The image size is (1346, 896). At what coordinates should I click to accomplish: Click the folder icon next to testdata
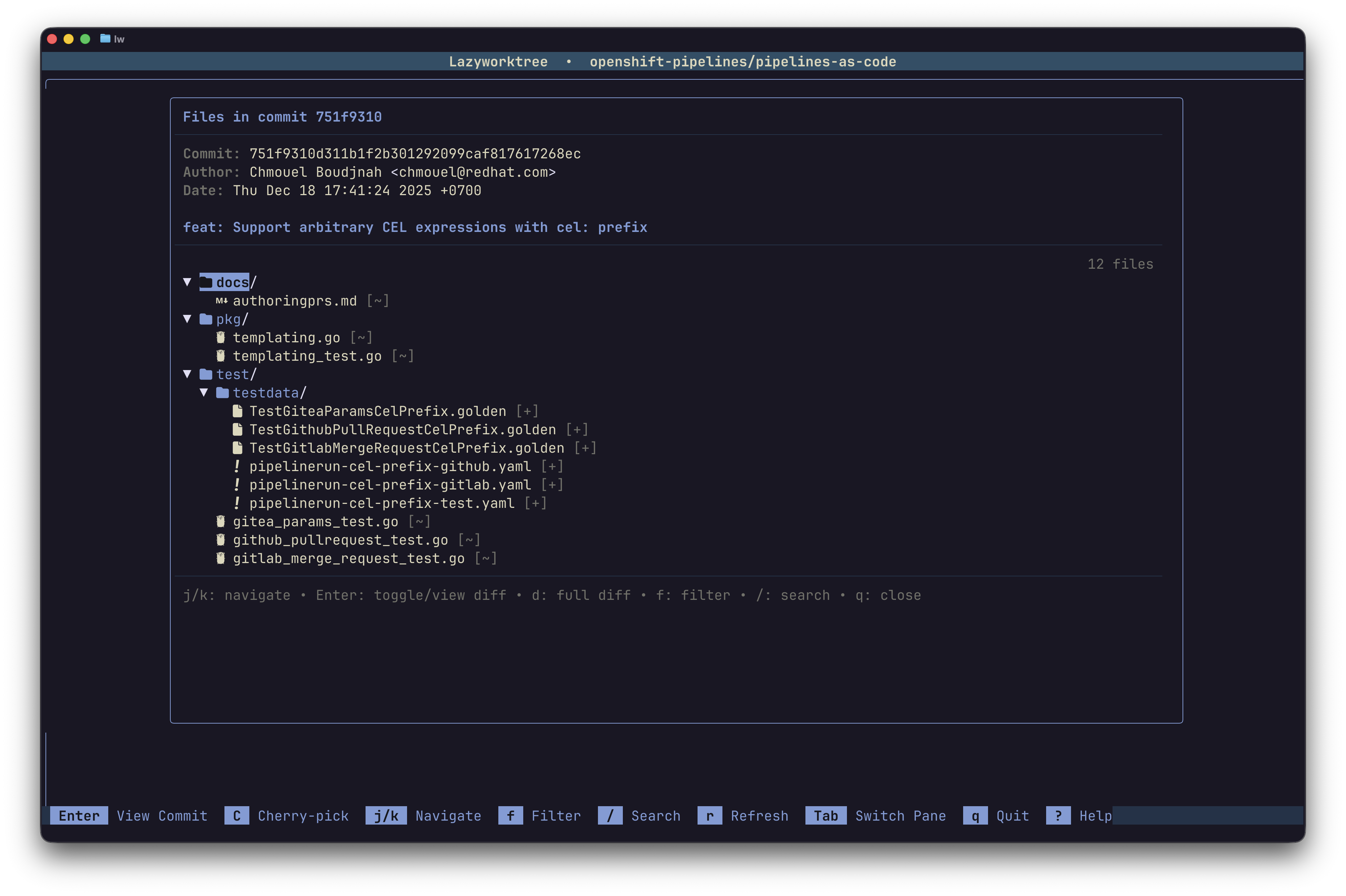[x=222, y=392]
